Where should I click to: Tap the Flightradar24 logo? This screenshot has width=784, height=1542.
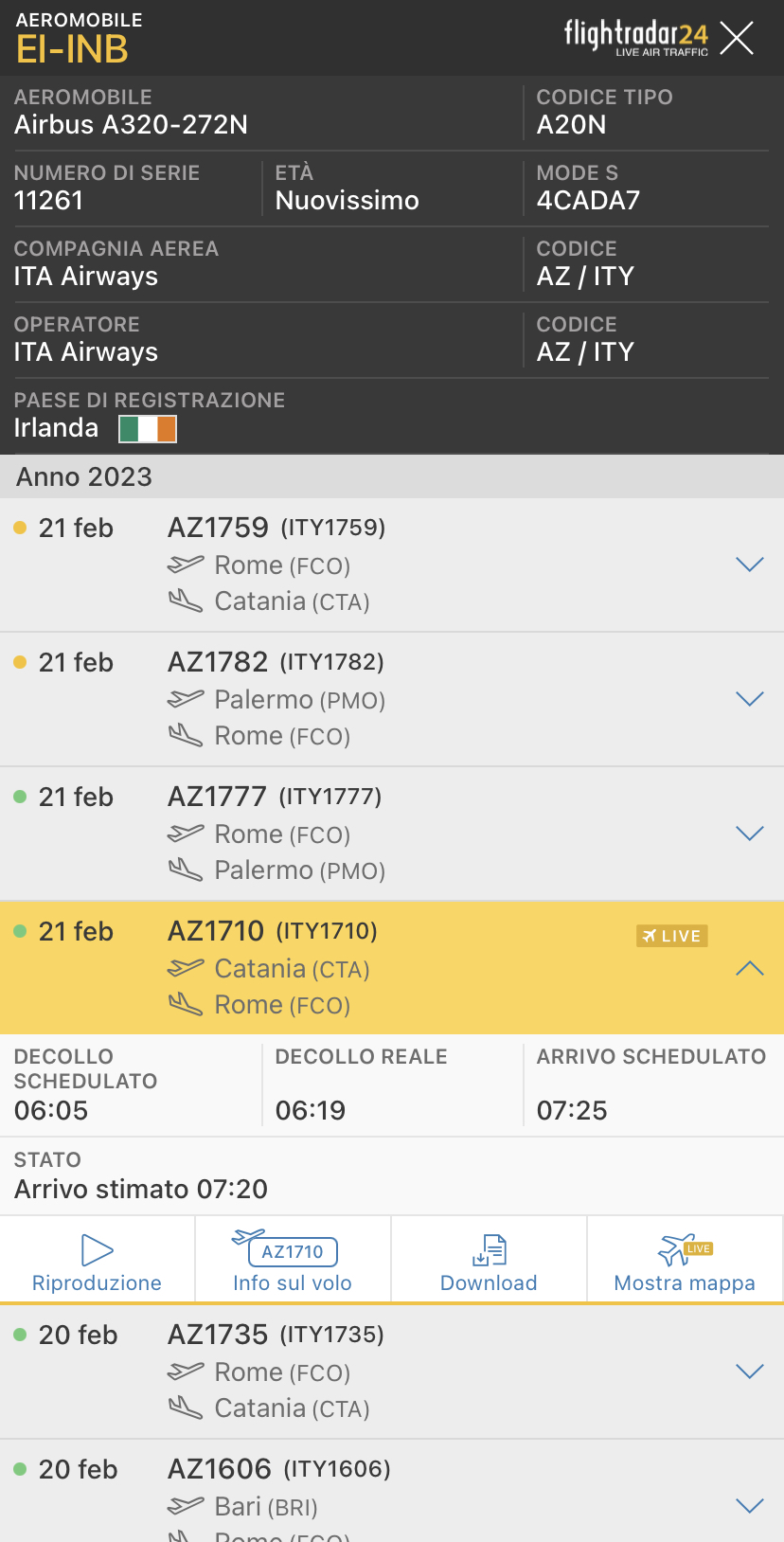(x=635, y=38)
